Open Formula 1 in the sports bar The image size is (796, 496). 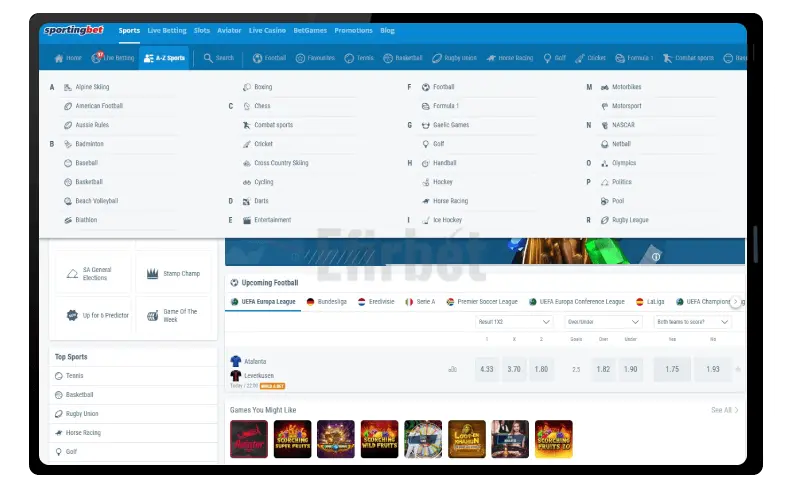tap(634, 58)
